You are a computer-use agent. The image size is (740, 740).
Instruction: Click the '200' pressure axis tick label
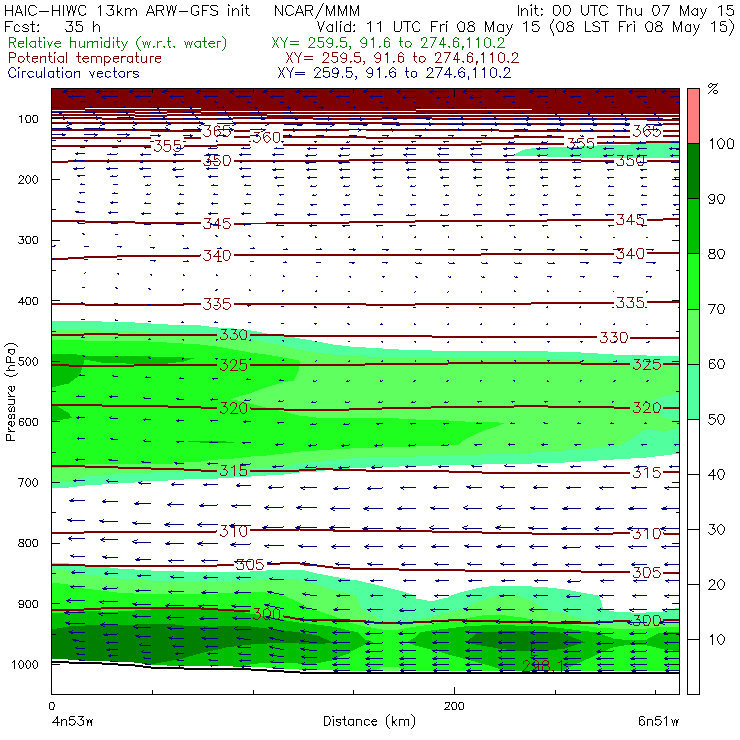pyautogui.click(x=28, y=179)
